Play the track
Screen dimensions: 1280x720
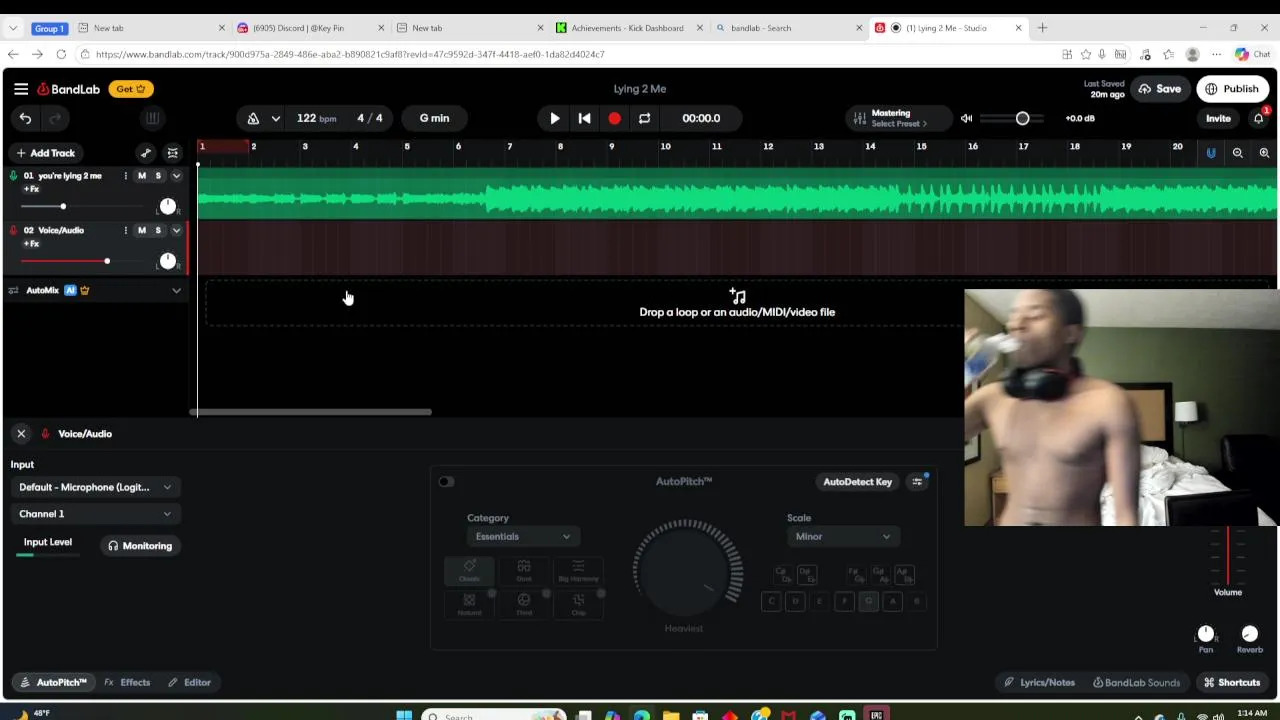point(555,118)
